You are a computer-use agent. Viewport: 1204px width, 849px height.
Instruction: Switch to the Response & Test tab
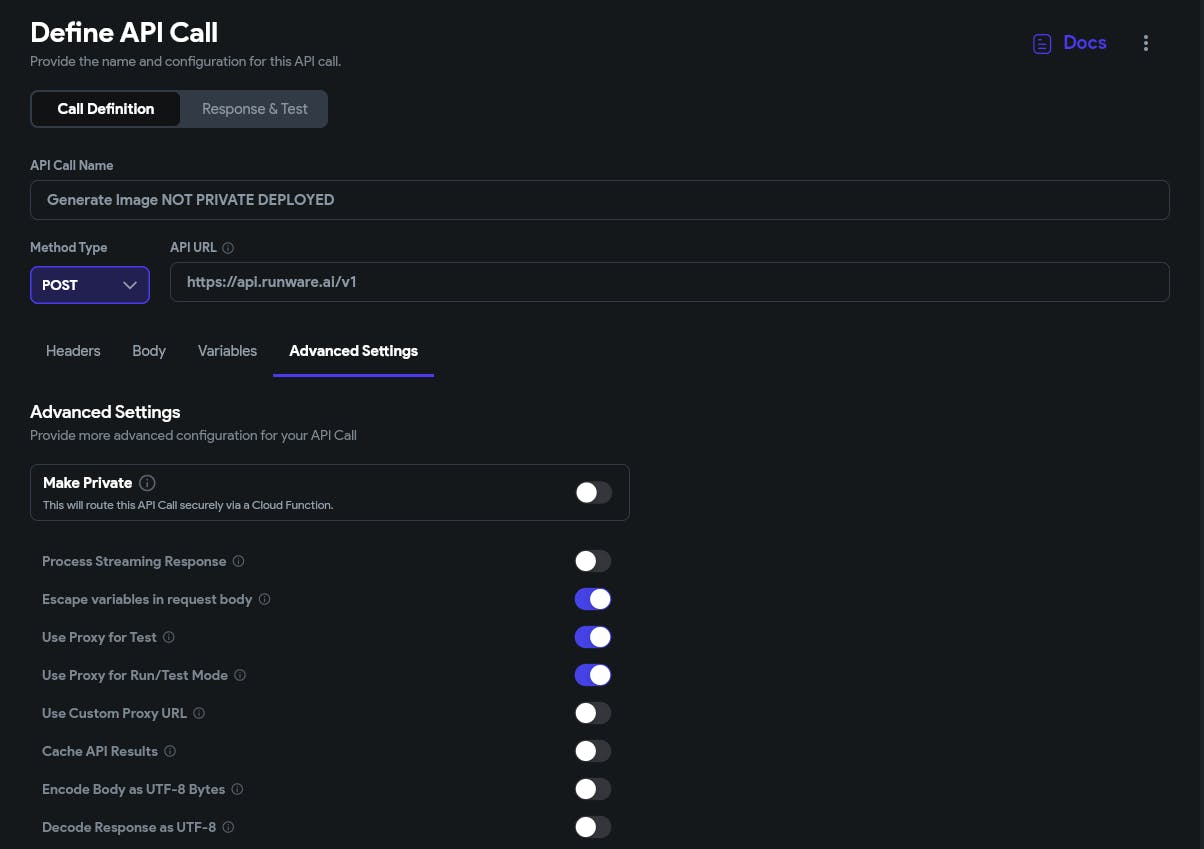[x=254, y=109]
